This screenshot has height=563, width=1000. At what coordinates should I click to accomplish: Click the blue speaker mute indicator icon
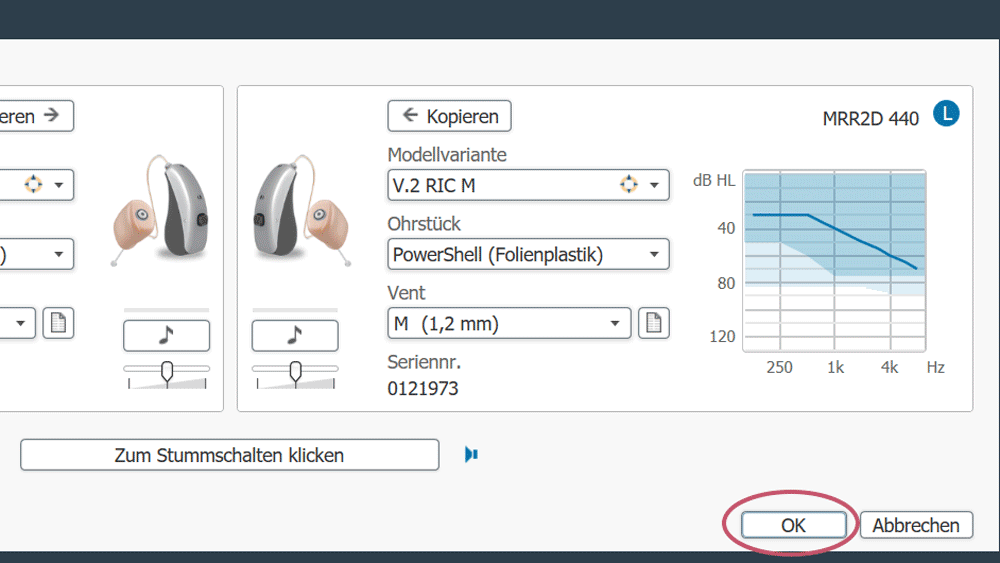pos(472,455)
